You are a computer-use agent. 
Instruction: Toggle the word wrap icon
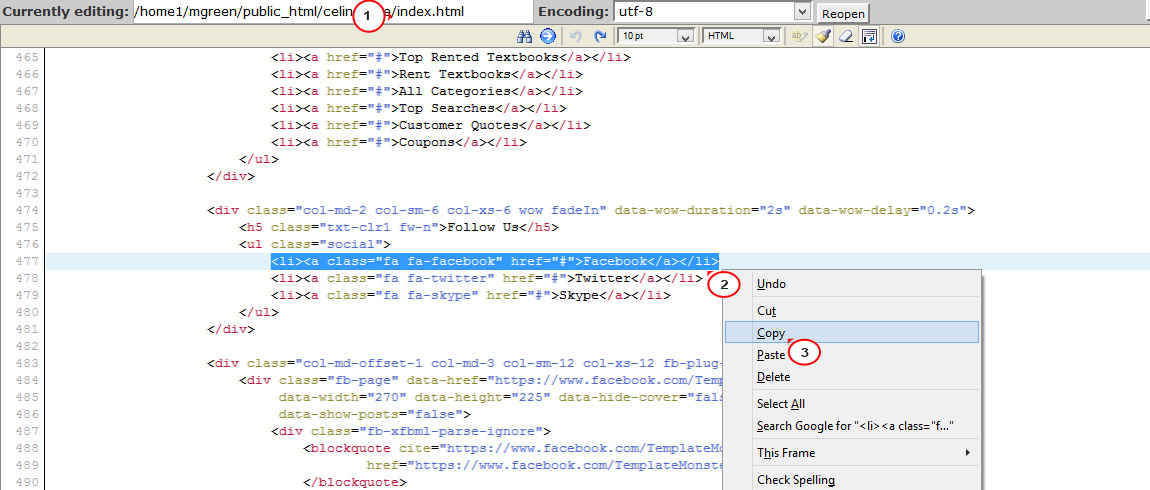point(869,36)
